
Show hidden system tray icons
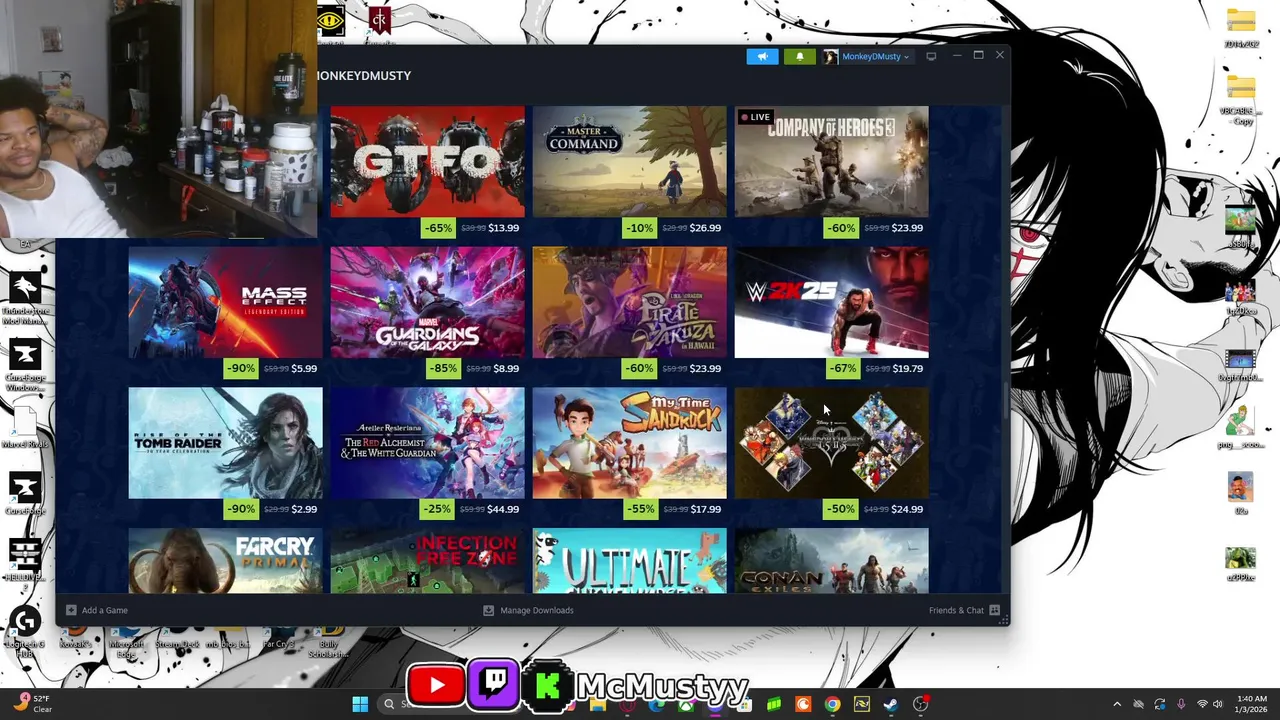tap(1117, 704)
